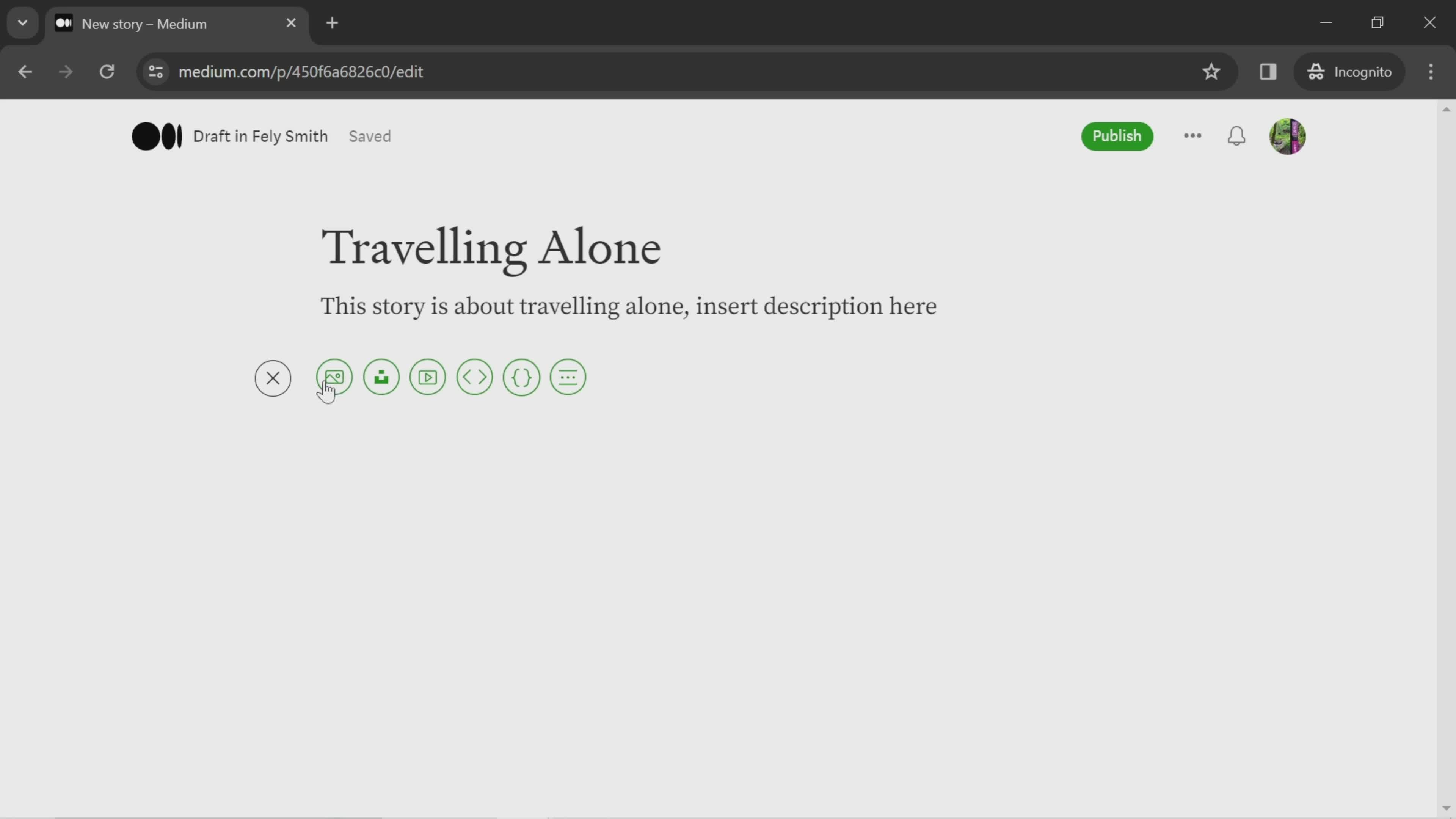Click the Draft in Fely Smith label
The height and width of the screenshot is (819, 1456).
[261, 136]
